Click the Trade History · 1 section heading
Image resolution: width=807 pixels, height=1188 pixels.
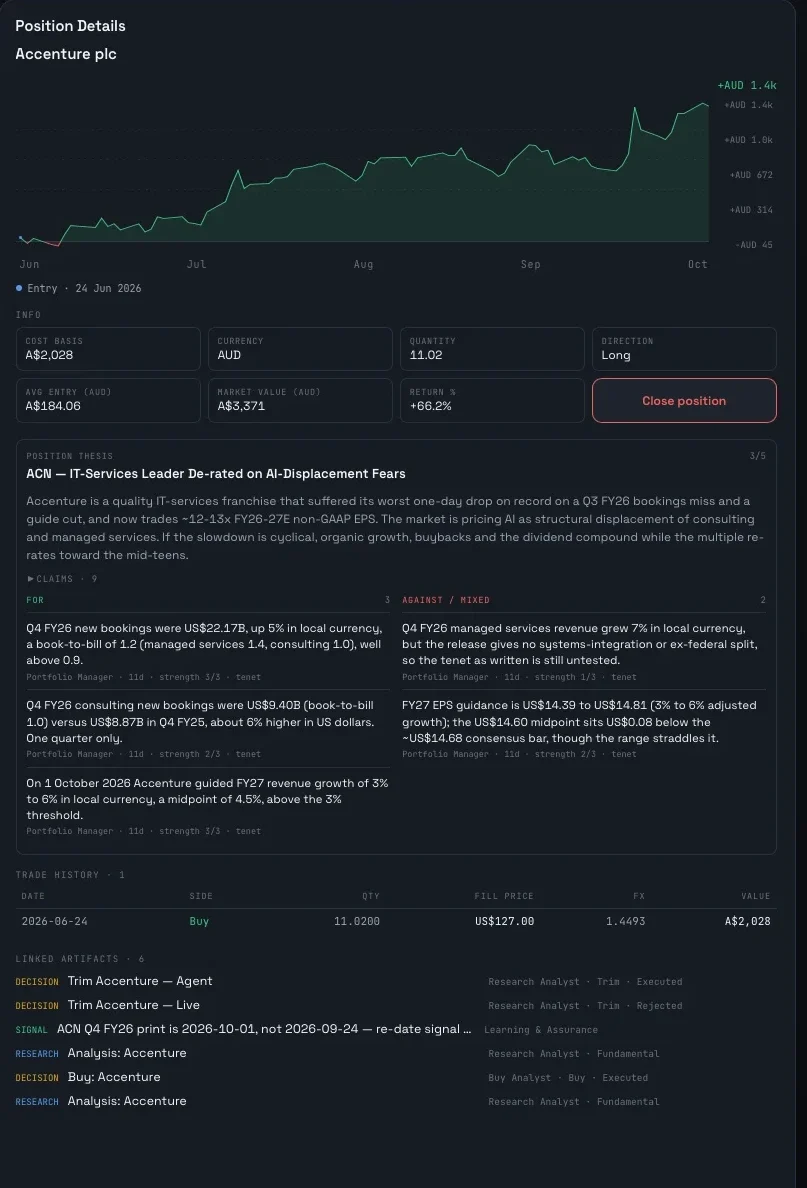[70, 875]
